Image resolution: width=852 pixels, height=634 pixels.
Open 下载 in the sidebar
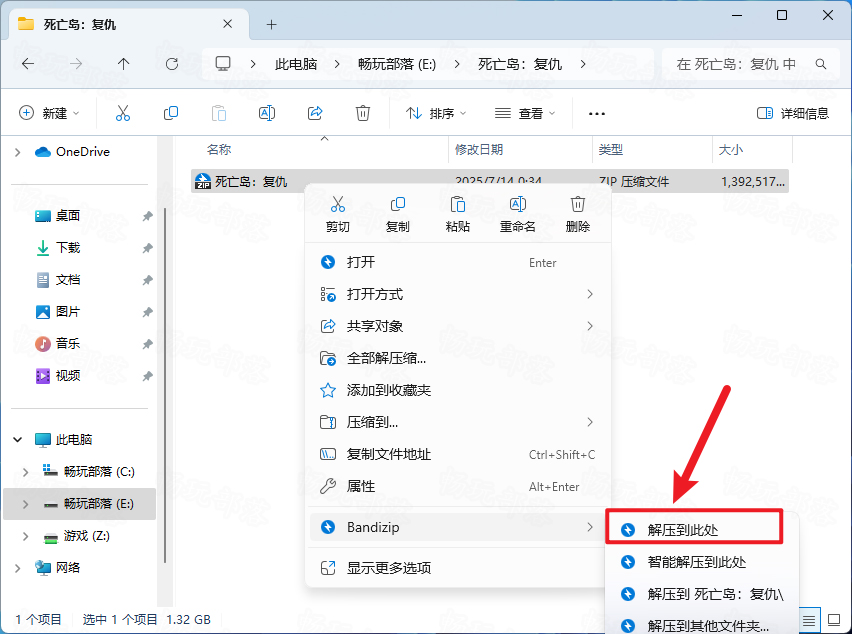58,248
